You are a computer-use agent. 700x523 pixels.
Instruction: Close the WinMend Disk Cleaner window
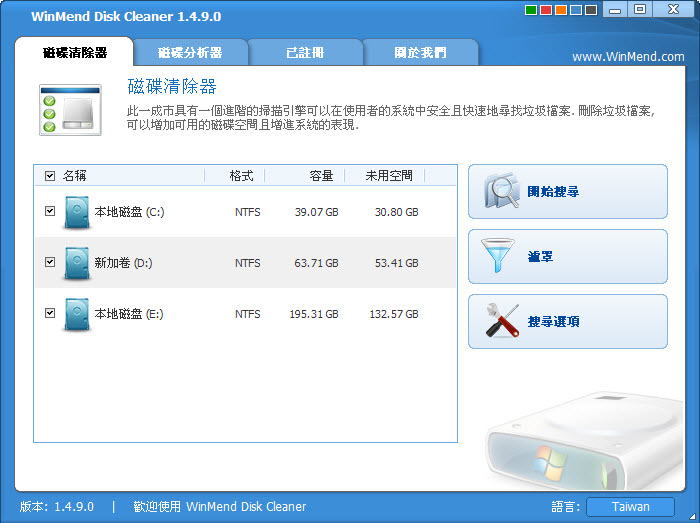point(673,9)
